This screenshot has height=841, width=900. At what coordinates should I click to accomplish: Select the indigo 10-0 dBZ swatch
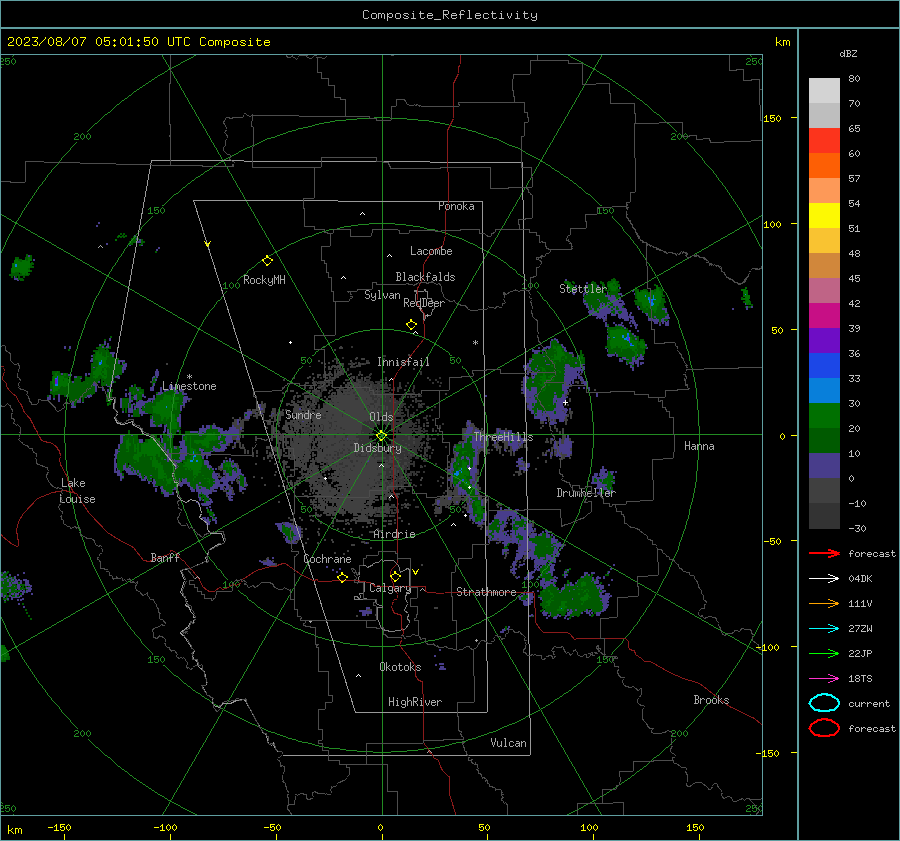click(824, 466)
